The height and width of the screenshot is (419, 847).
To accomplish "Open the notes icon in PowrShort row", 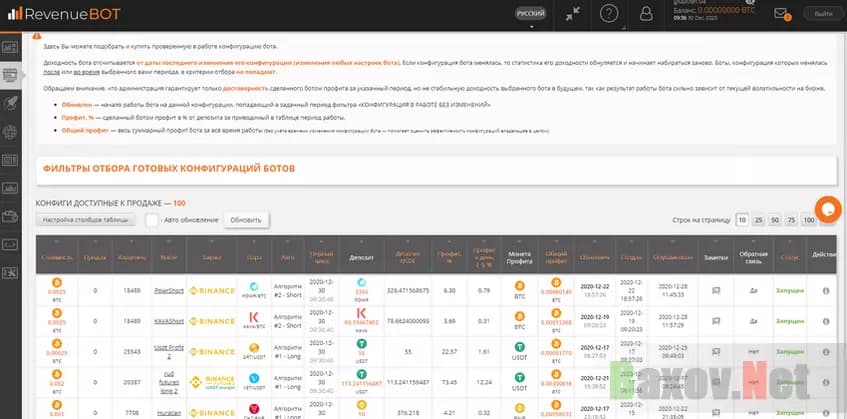I will [715, 291].
